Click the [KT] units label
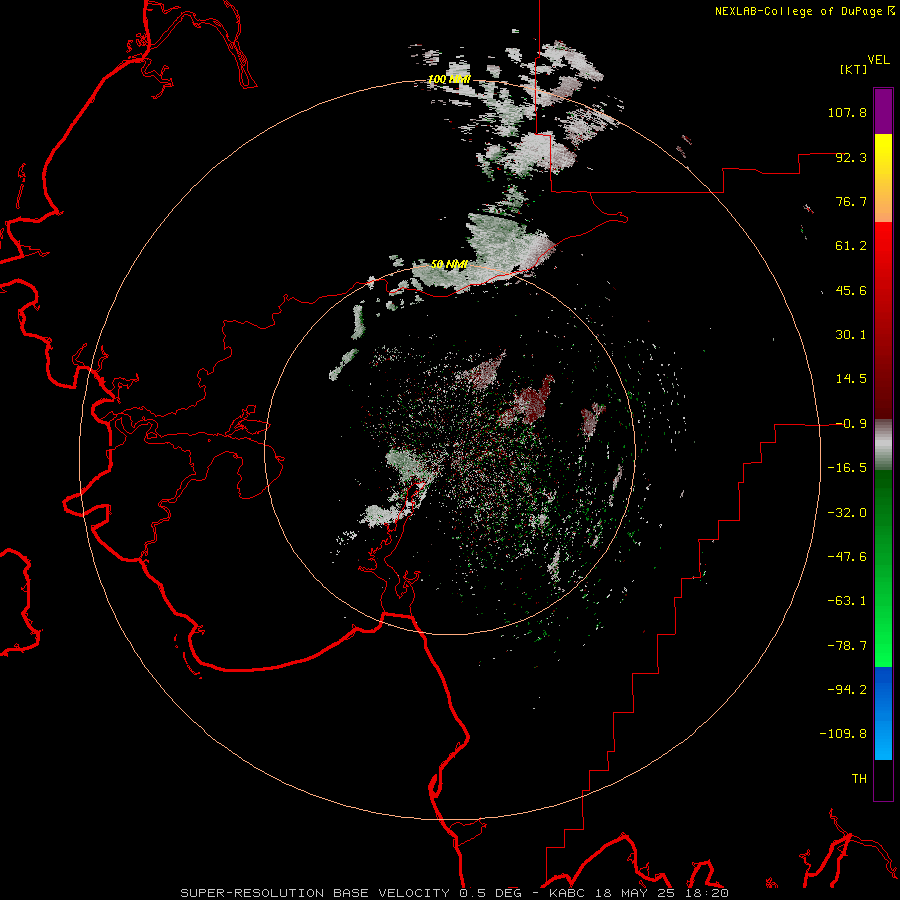This screenshot has width=900, height=900. tap(854, 69)
